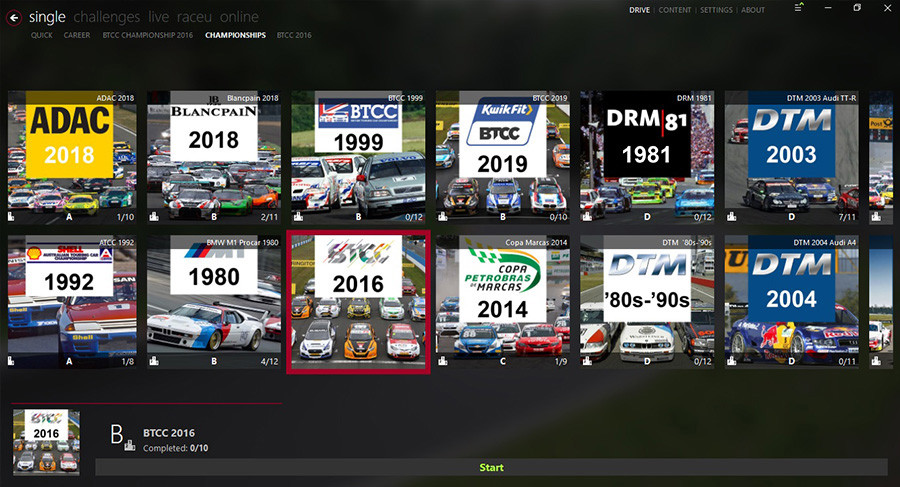Open the ABOUT section
The height and width of the screenshot is (487, 900).
pyautogui.click(x=752, y=10)
